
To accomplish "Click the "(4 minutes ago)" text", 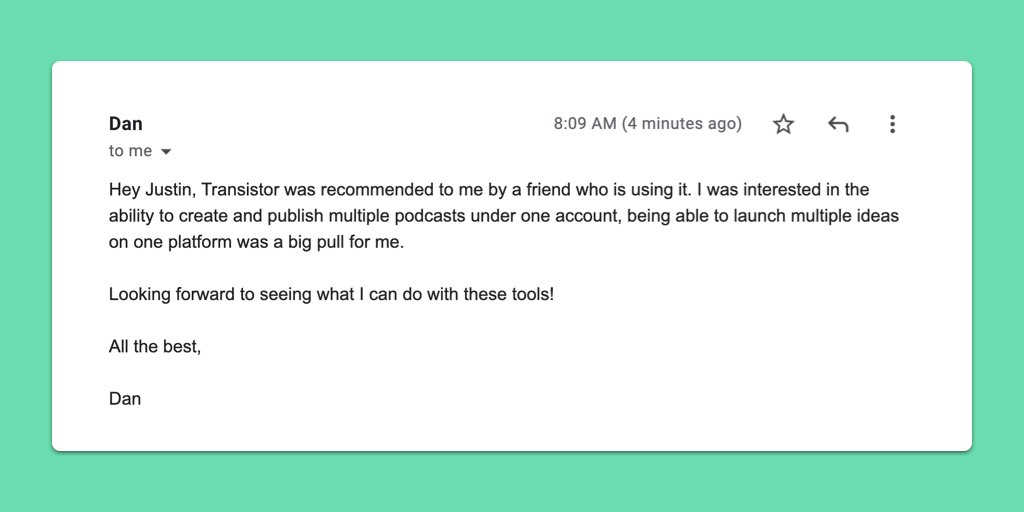I will point(682,124).
